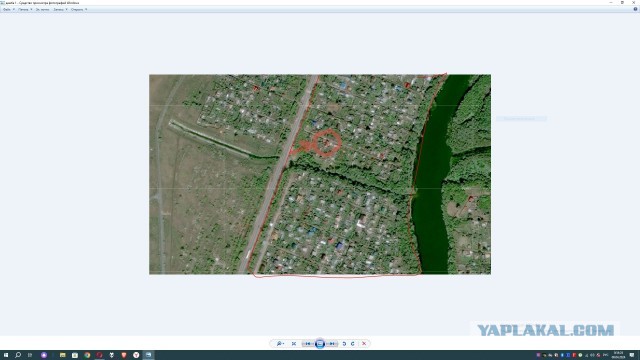Expand the Открыть menu dropdown arrow

[x=86, y=9]
